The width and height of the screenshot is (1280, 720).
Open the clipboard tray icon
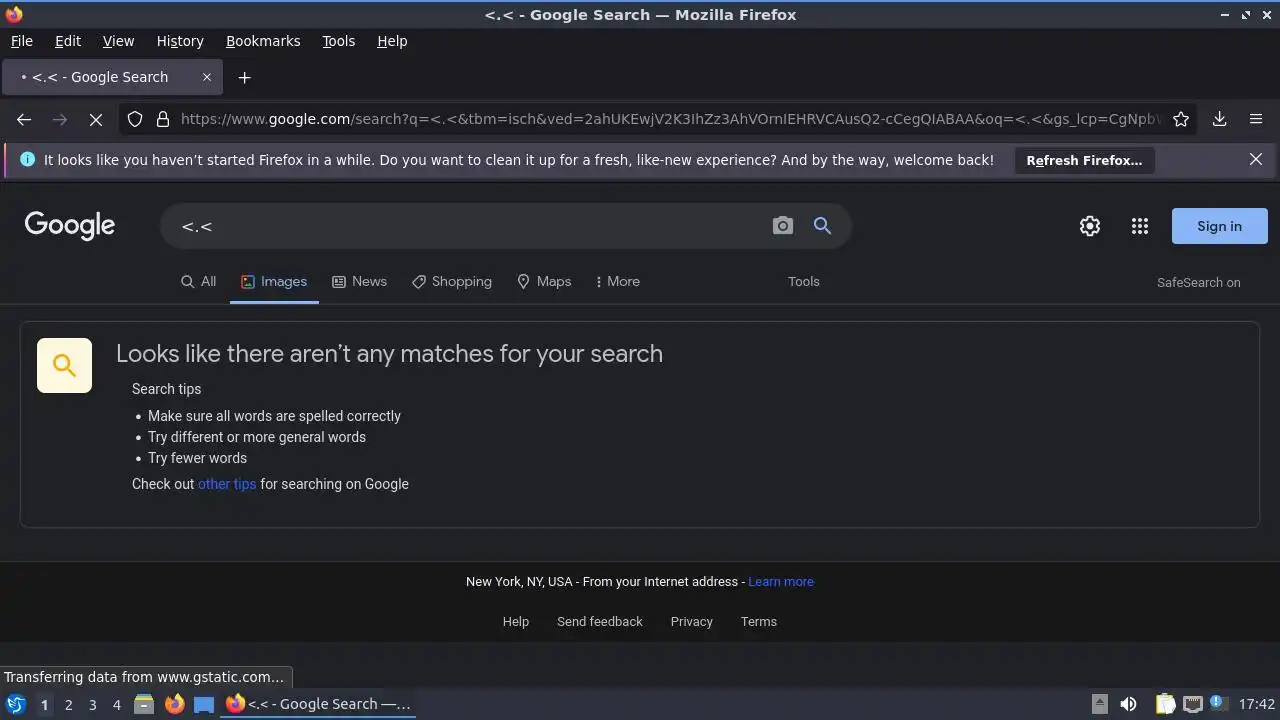[1165, 704]
